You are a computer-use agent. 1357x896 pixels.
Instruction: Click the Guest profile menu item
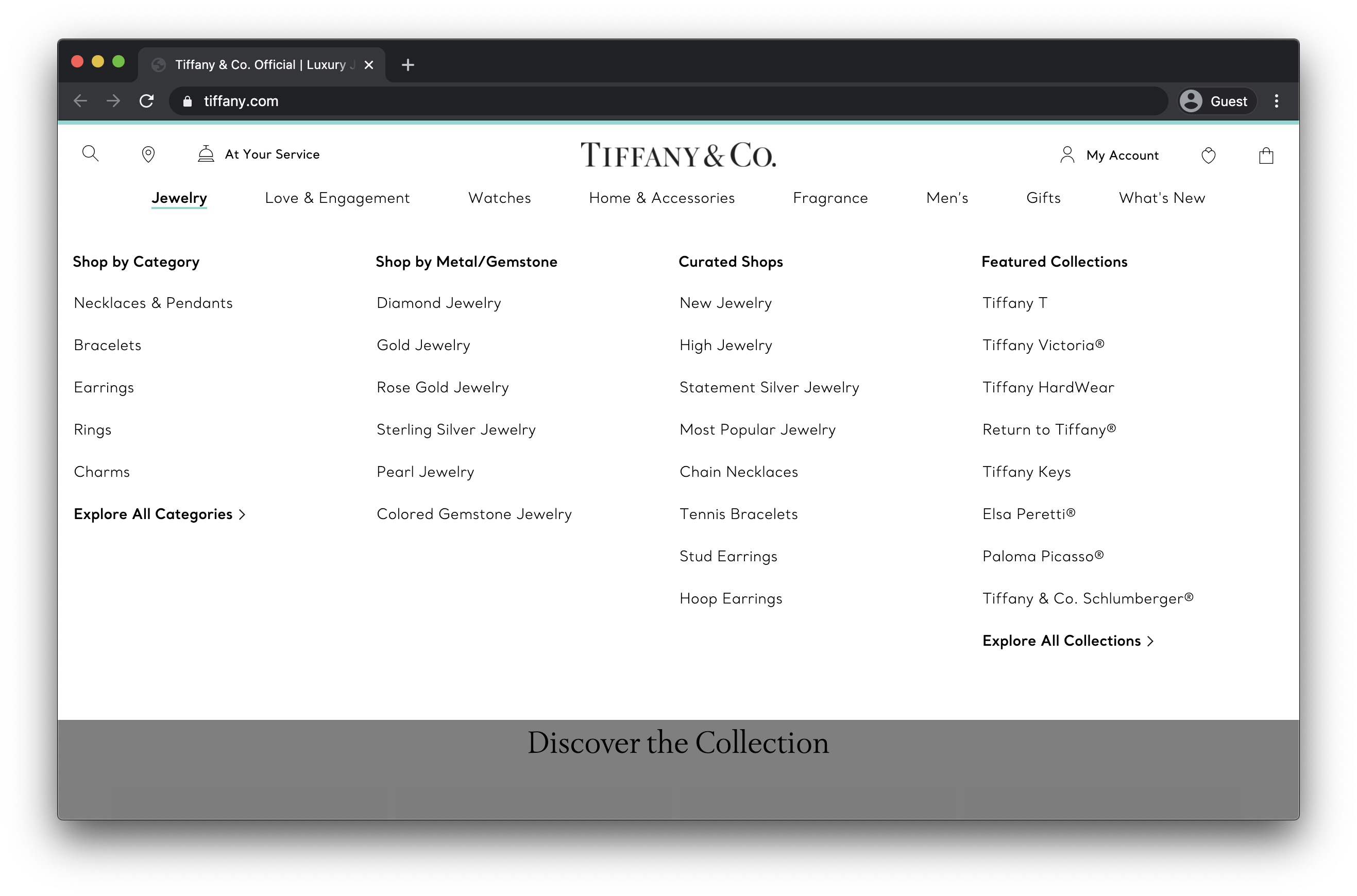click(x=1215, y=100)
